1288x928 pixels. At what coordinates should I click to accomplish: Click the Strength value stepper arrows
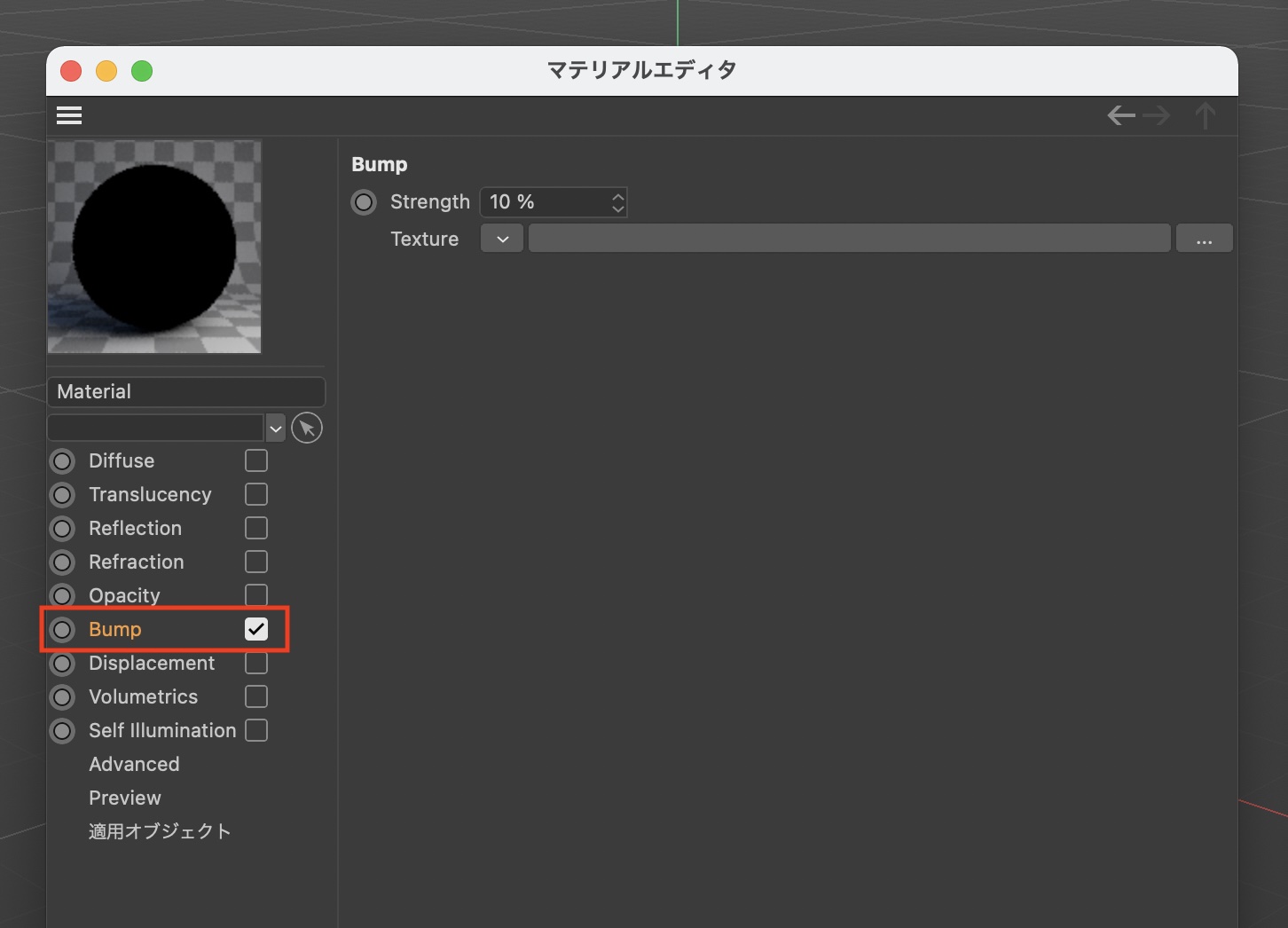pyautogui.click(x=618, y=202)
